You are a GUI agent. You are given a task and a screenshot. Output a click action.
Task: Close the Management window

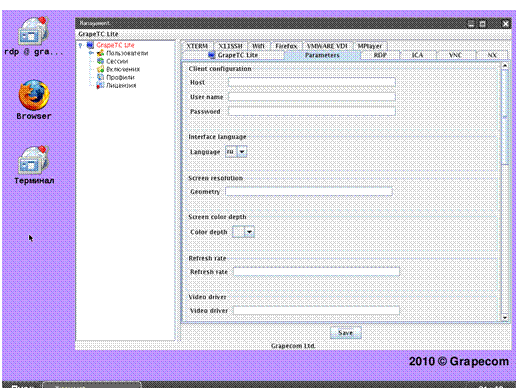(505, 24)
